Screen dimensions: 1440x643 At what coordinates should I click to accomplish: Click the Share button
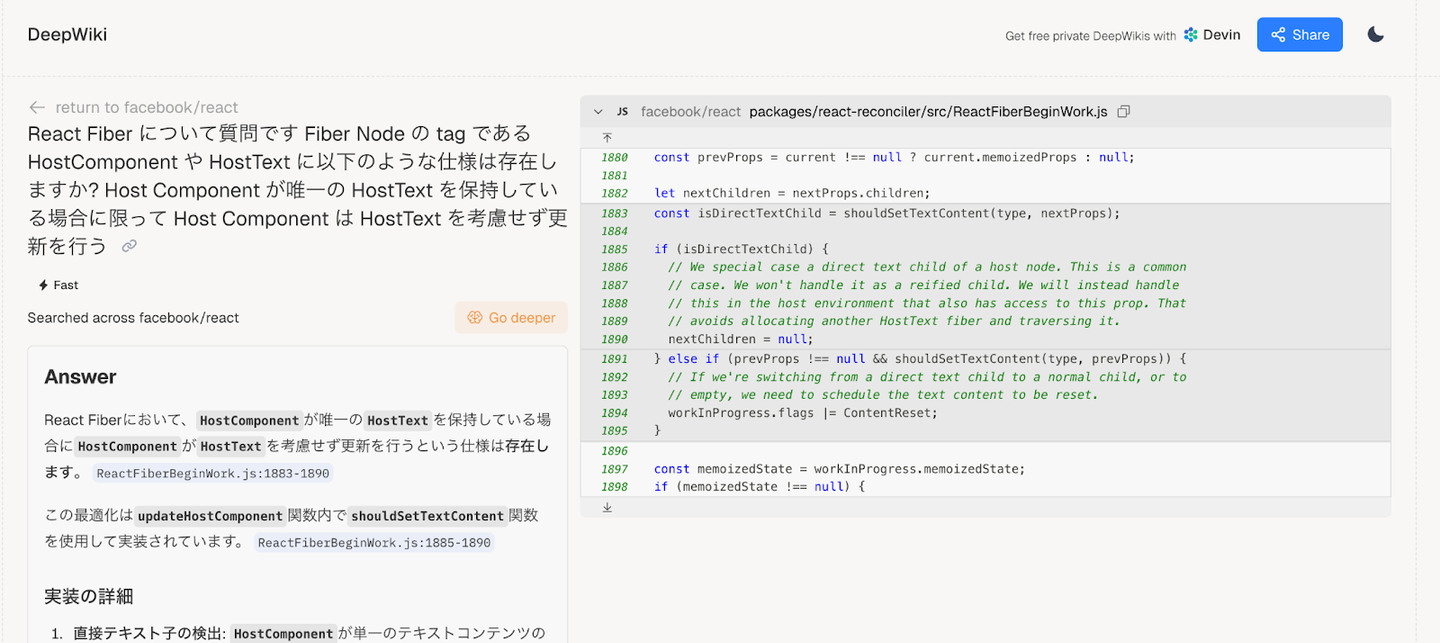[x=1299, y=35]
